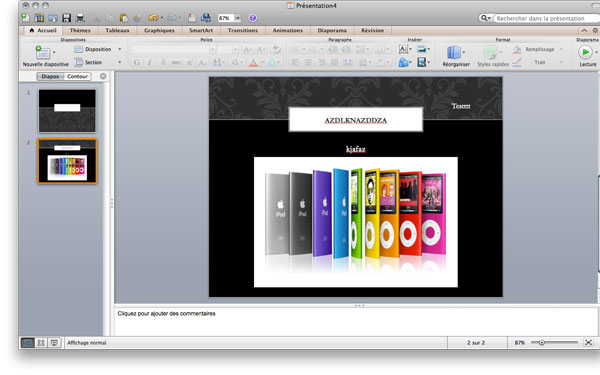Click the Save floppy disk icon
Viewport: 600px width, 375px height.
pos(67,18)
